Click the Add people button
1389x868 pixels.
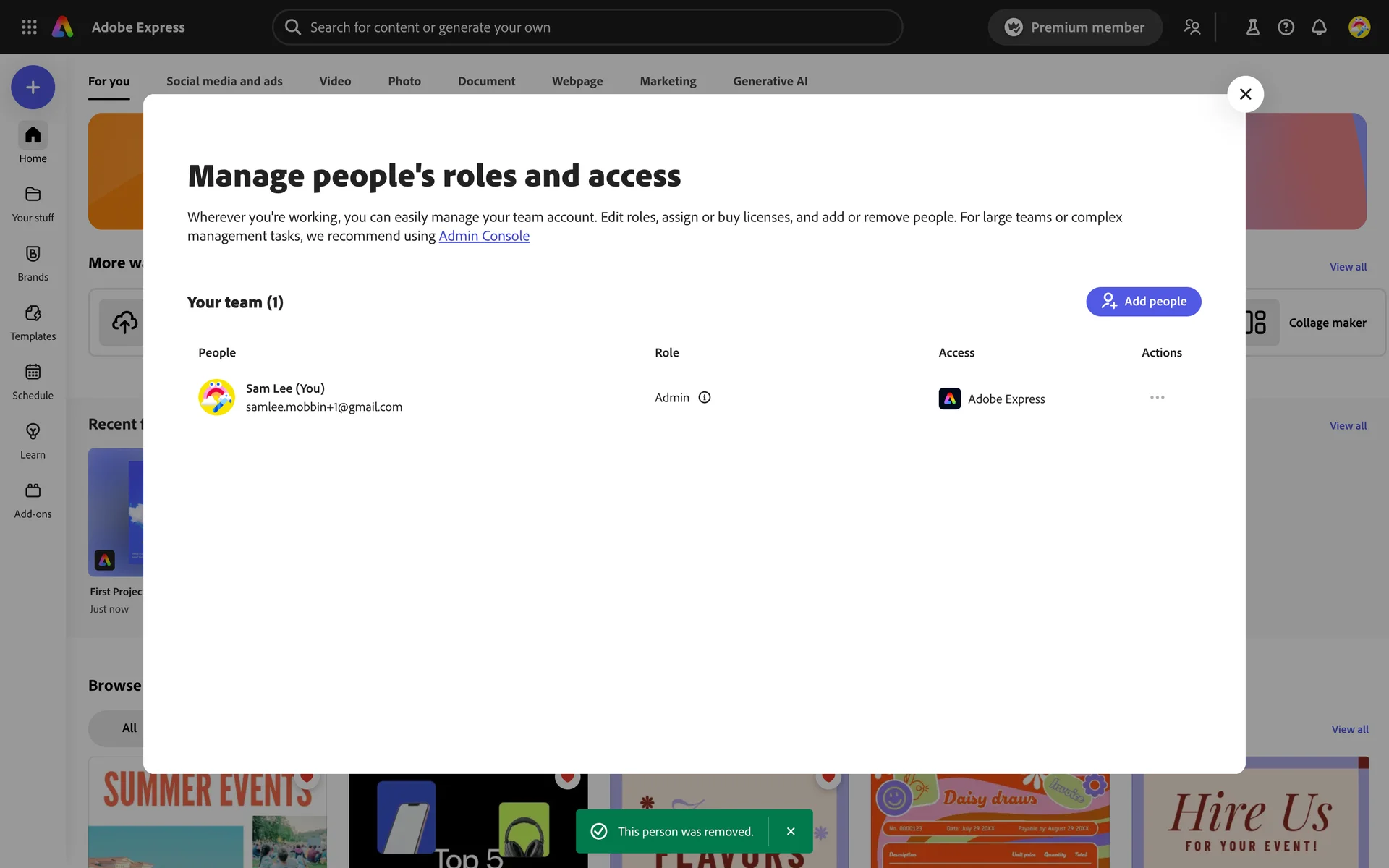[1143, 302]
